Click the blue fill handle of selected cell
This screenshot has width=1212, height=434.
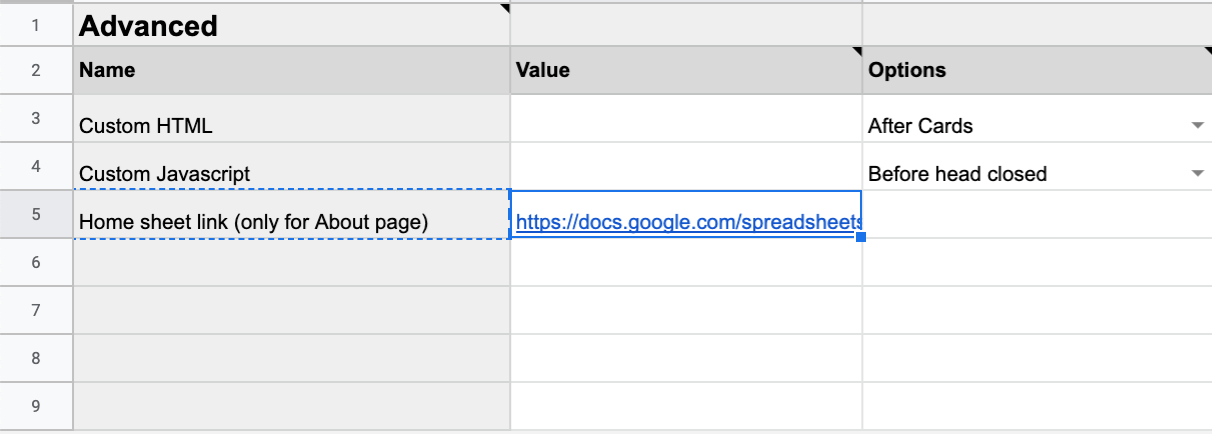click(861, 237)
